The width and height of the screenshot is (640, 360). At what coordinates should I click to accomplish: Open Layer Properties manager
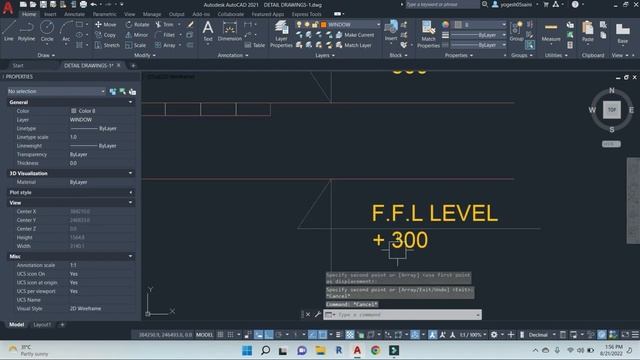(281, 34)
